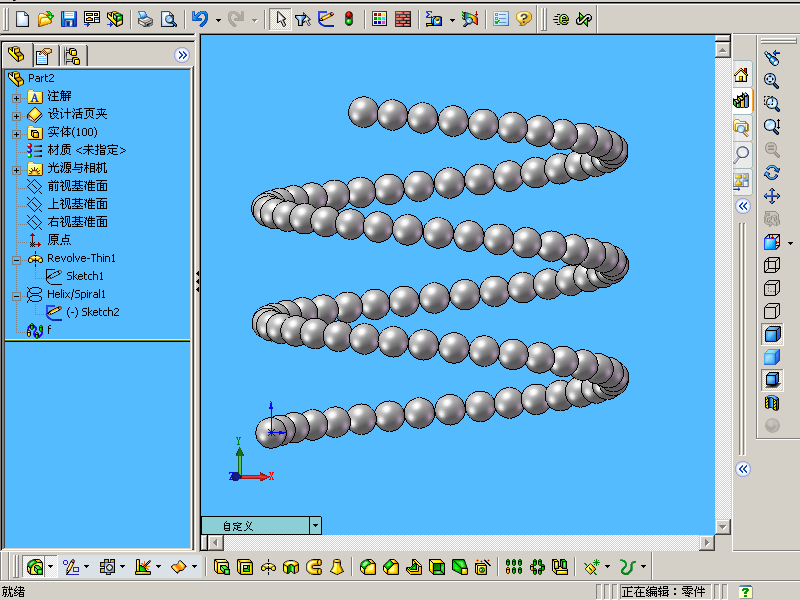Open the Home task pane icon
Viewport: 800px width, 600px height.
741,76
